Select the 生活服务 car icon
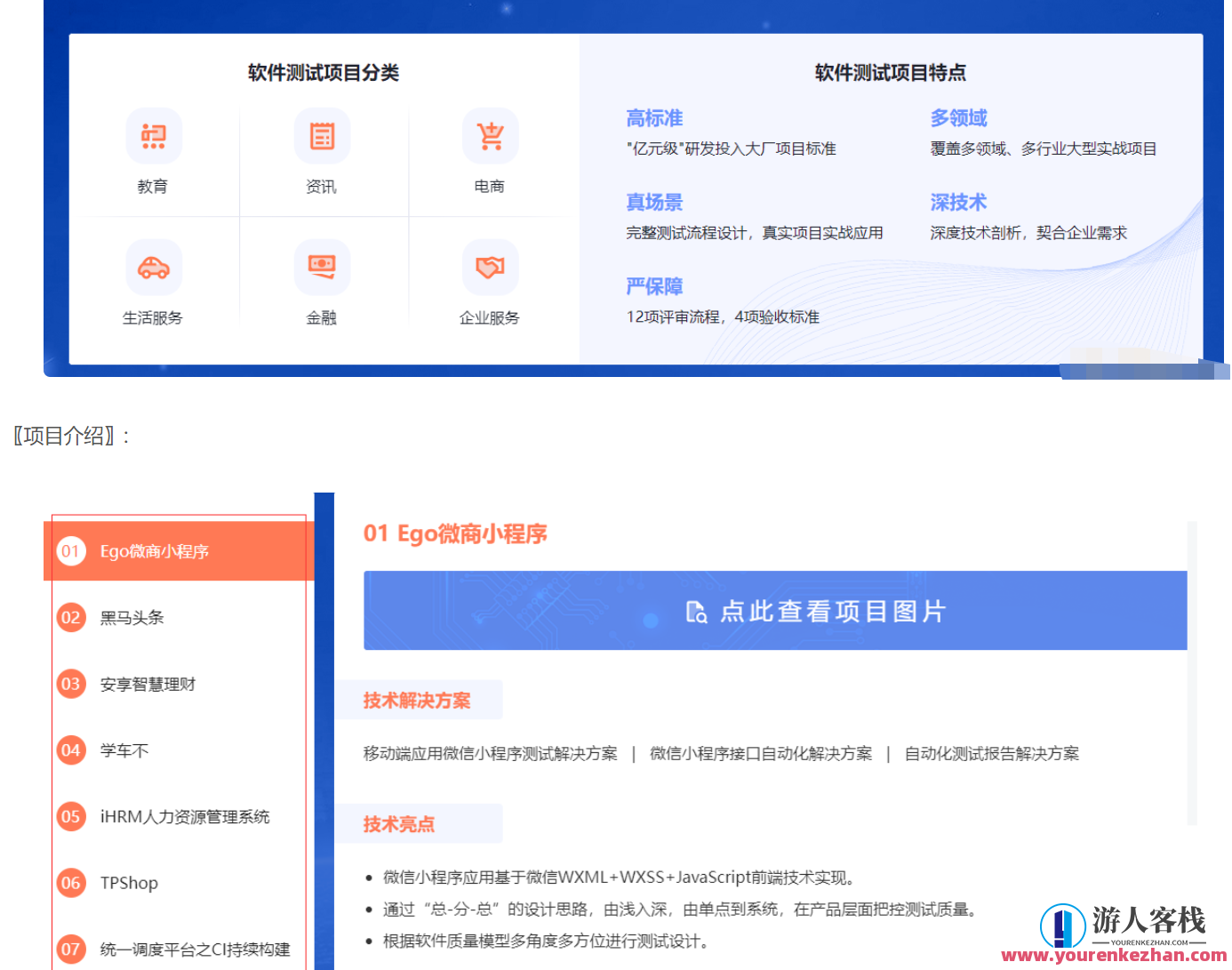Image resolution: width=1232 pixels, height=970 pixels. [x=154, y=268]
